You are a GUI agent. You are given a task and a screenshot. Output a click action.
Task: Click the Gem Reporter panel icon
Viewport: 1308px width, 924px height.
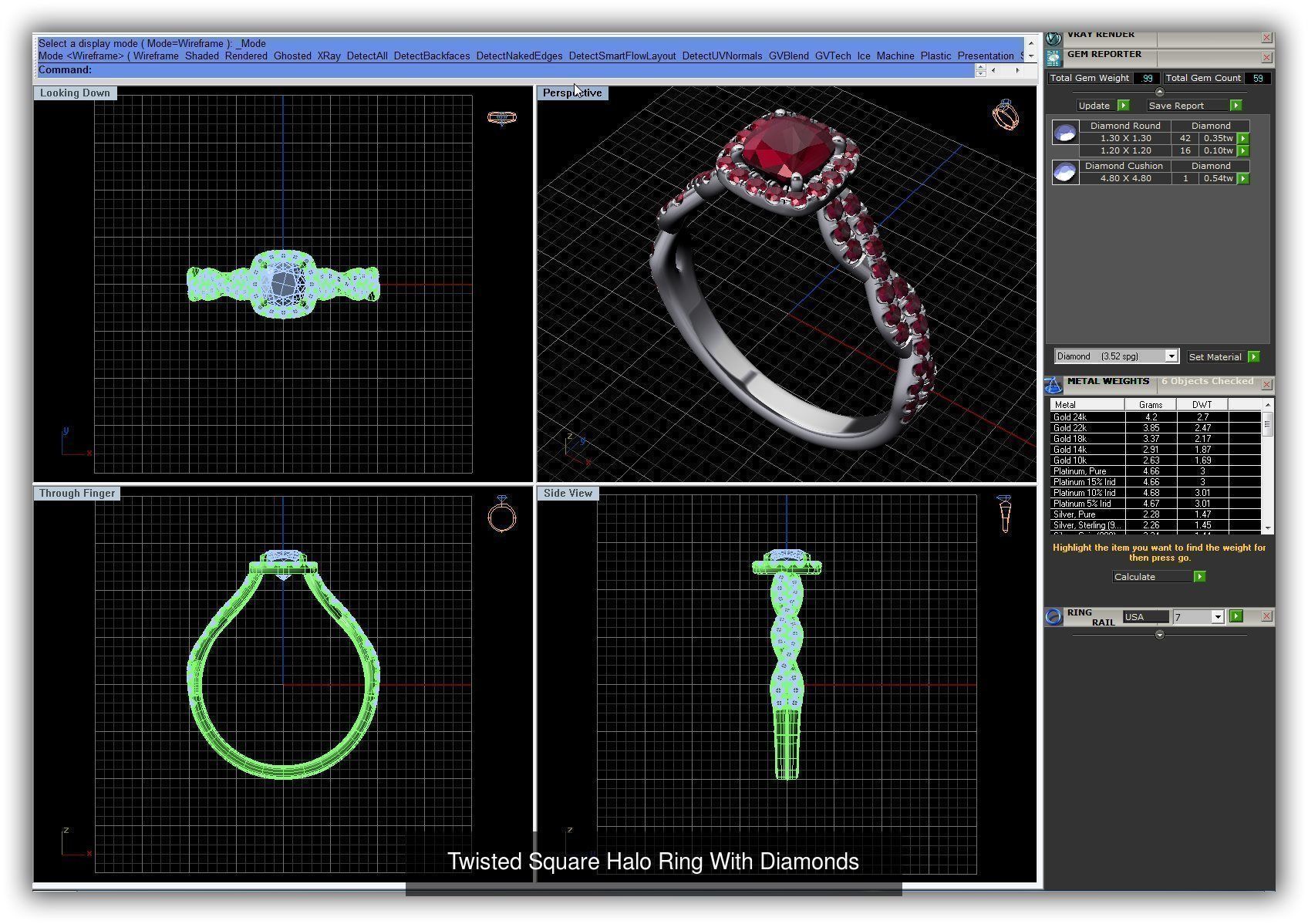pyautogui.click(x=1053, y=58)
